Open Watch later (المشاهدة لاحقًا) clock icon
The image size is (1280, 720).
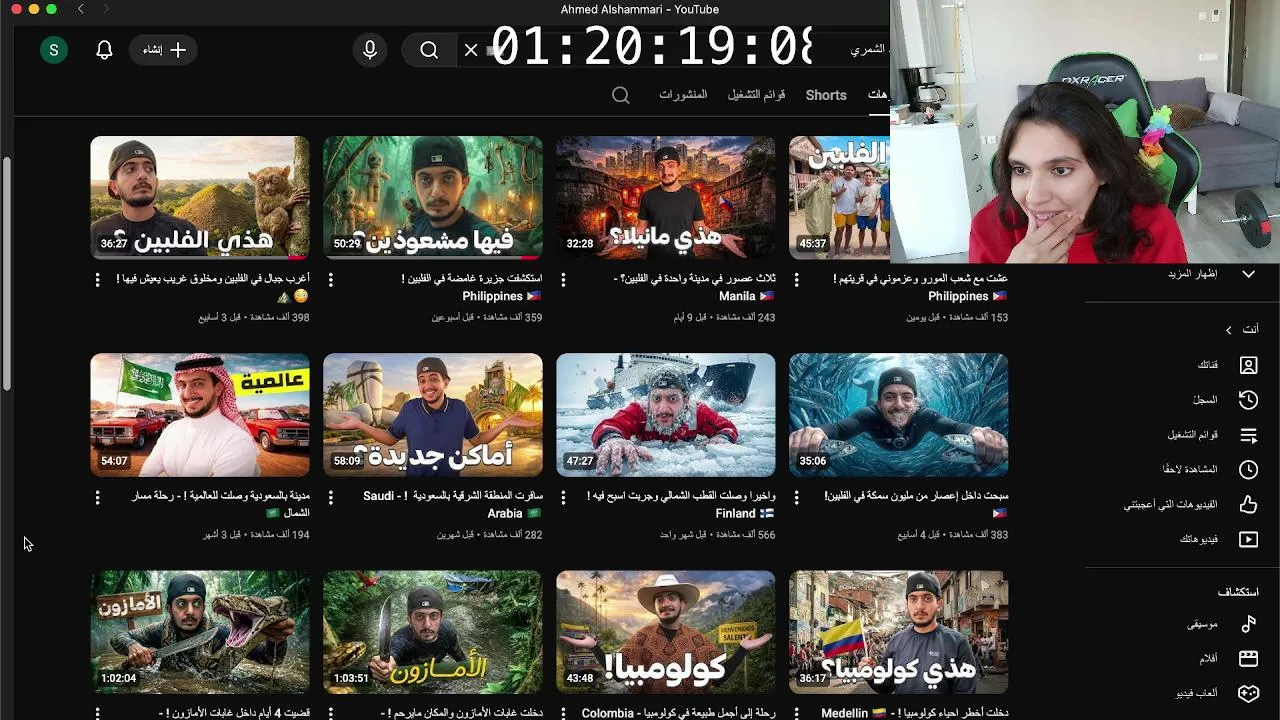(x=1248, y=469)
